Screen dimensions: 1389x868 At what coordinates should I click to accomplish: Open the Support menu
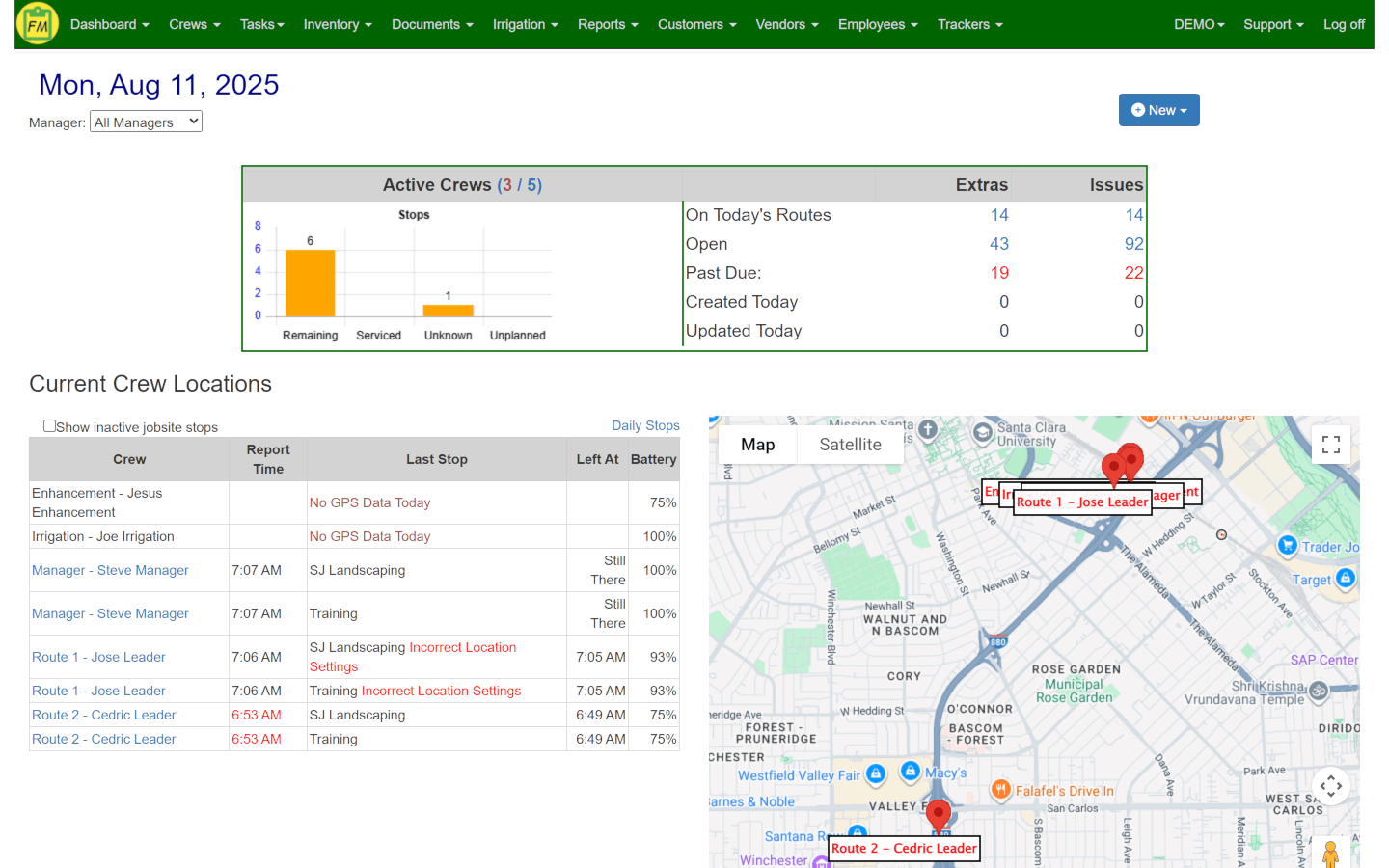[1273, 24]
